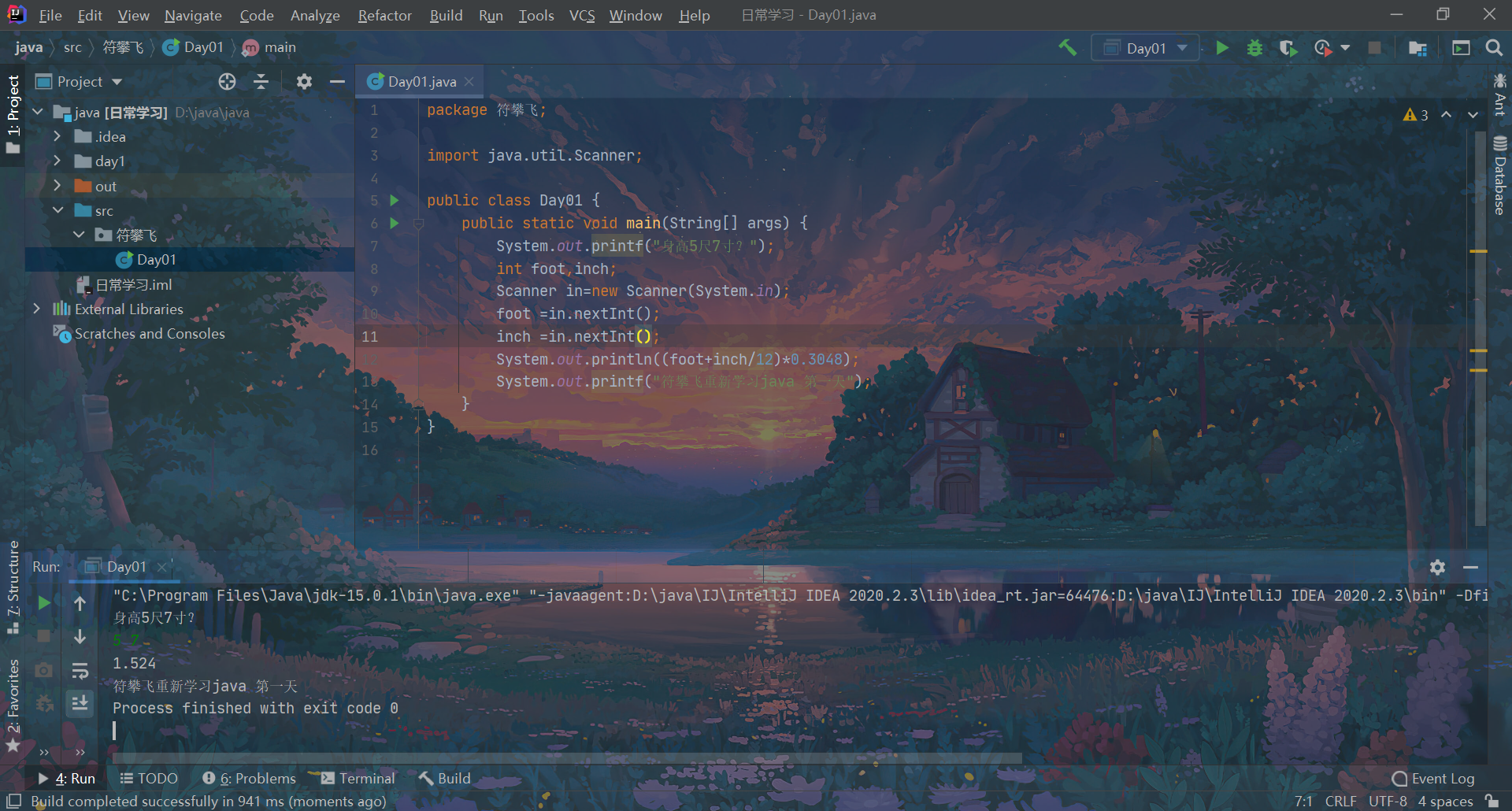The image size is (1512, 811).
Task: Select Day01 class in project tree
Action: 156,260
